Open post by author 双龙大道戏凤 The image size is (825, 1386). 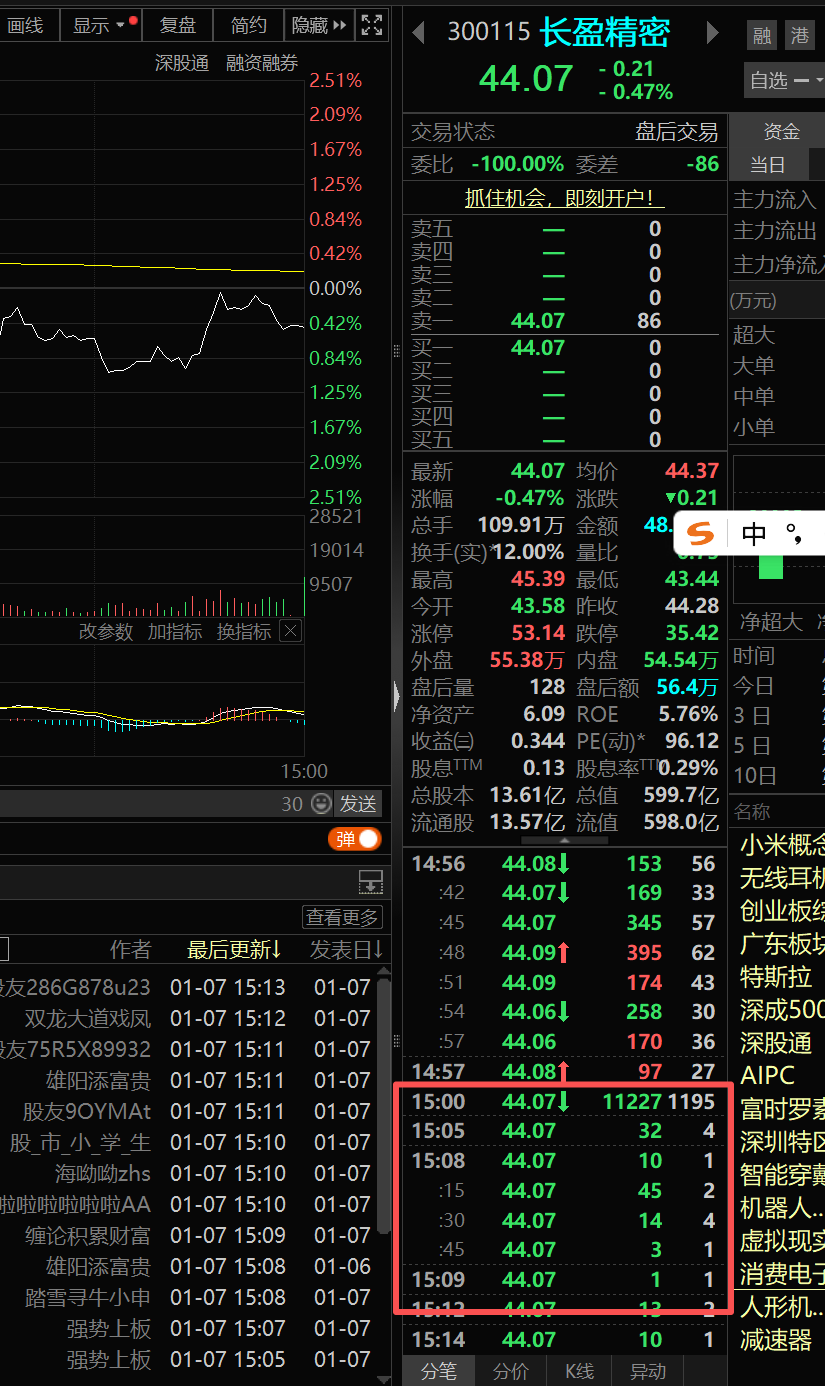(88, 1018)
